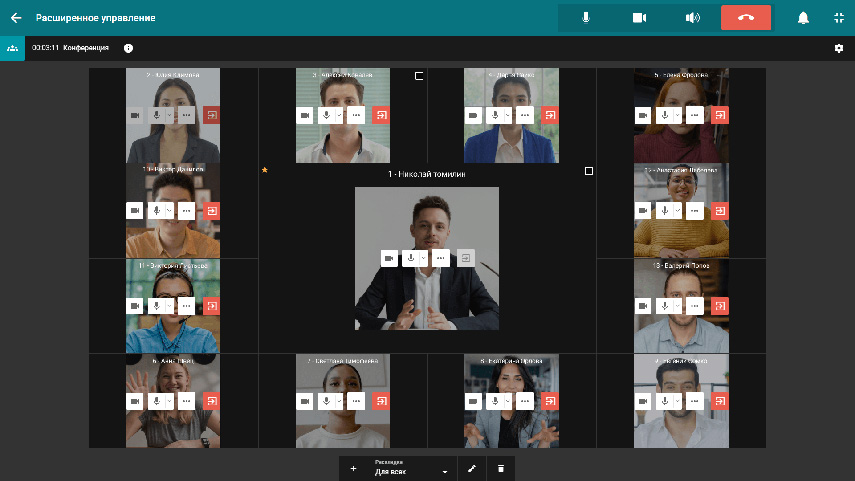Viewport: 855px width, 481px height.
Task: Open more options for participant 9
Action: 695,401
